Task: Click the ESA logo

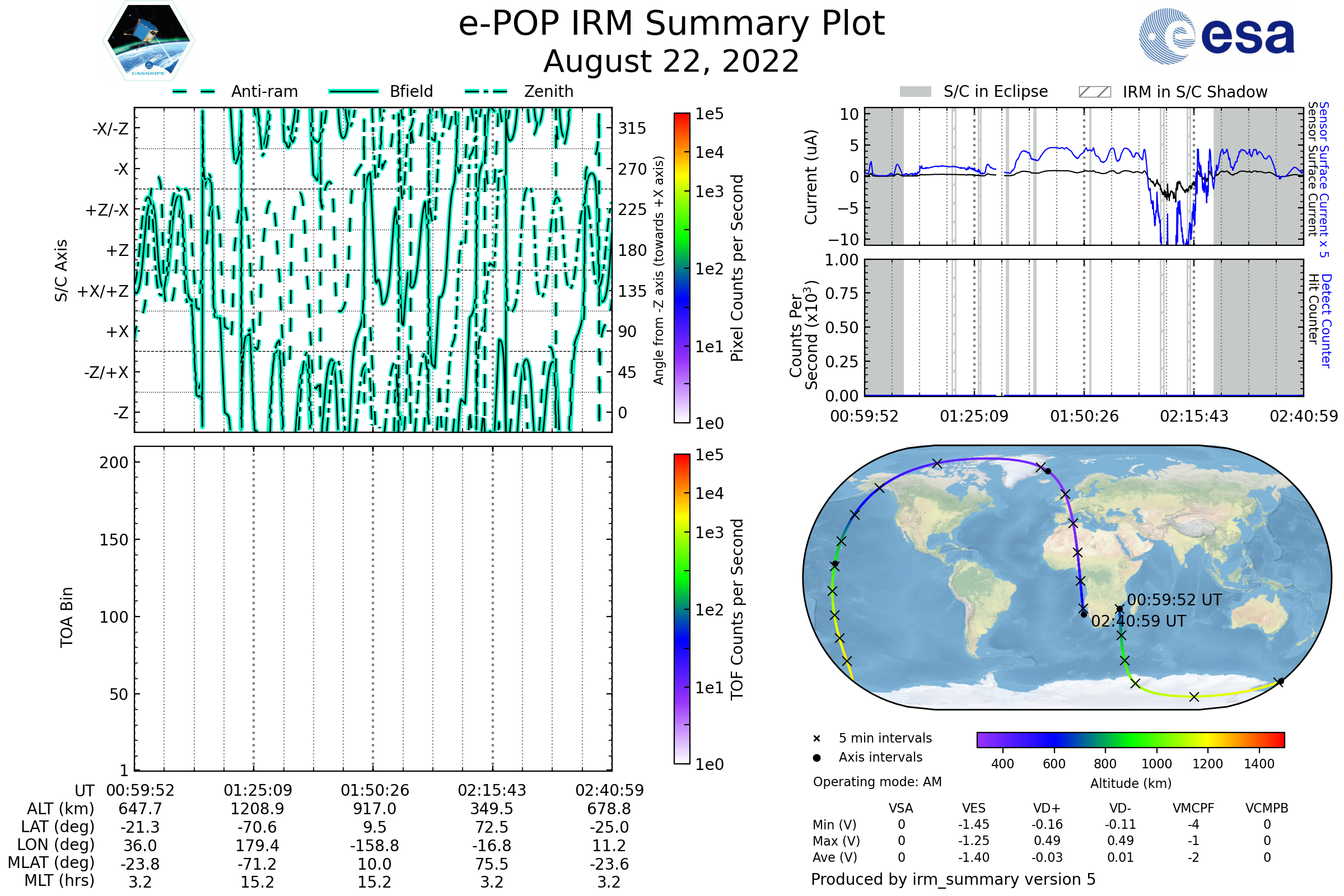Action: [1216, 35]
